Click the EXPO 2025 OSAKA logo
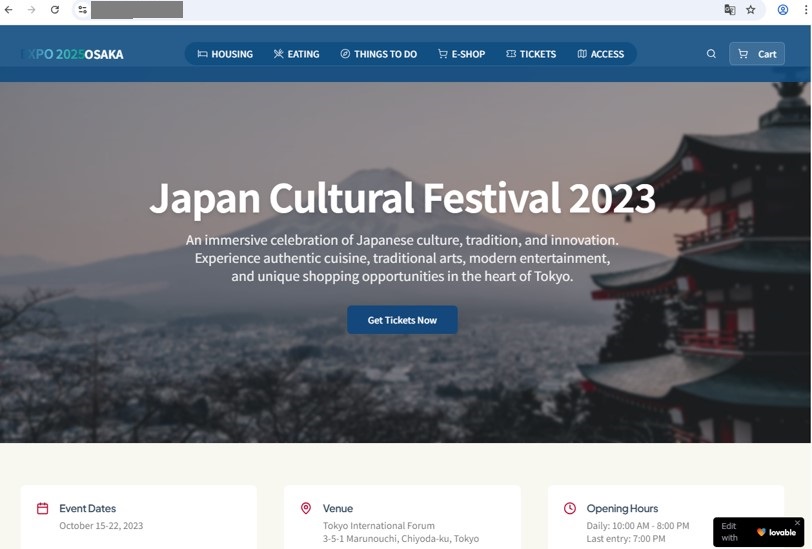 click(72, 54)
